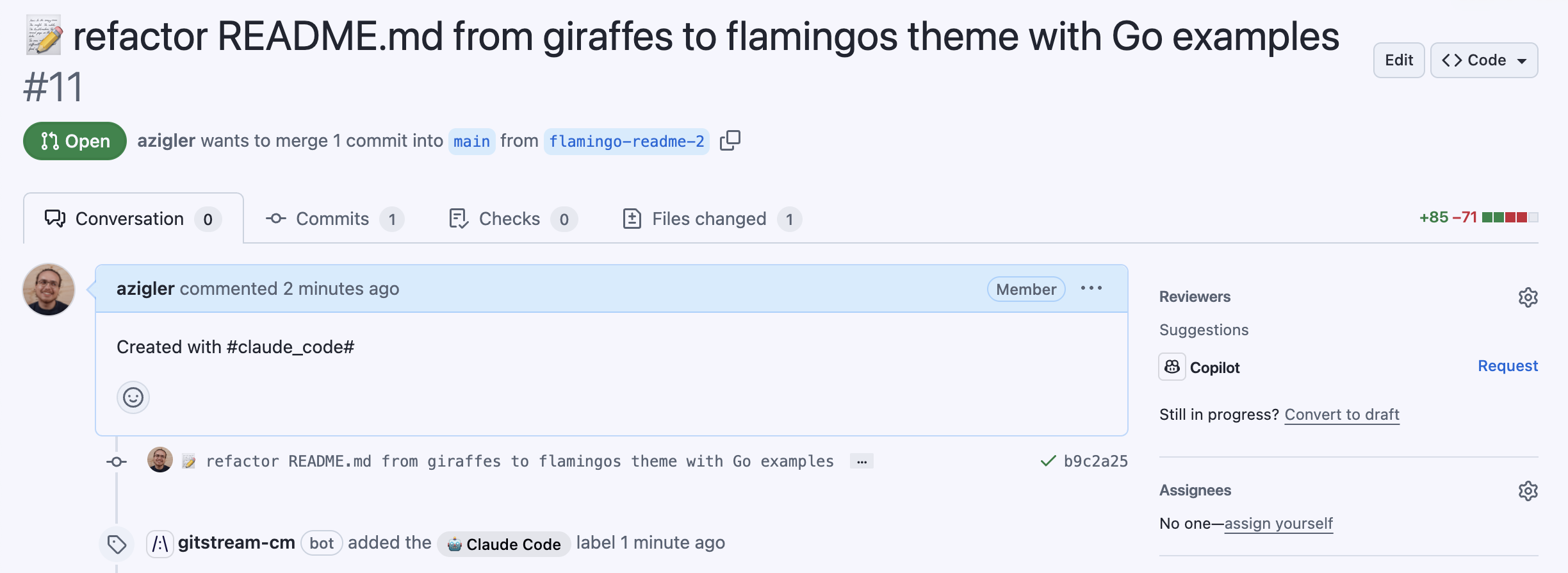The height and width of the screenshot is (573, 1568).
Task: Expand the commit message ellipsis
Action: (x=862, y=461)
